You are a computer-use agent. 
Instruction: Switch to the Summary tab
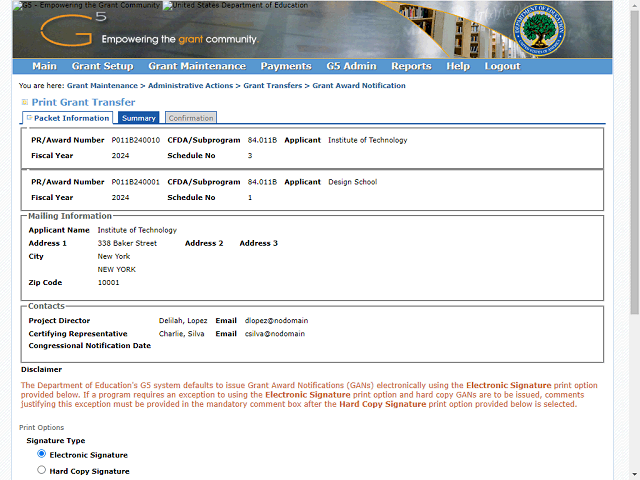coord(139,118)
